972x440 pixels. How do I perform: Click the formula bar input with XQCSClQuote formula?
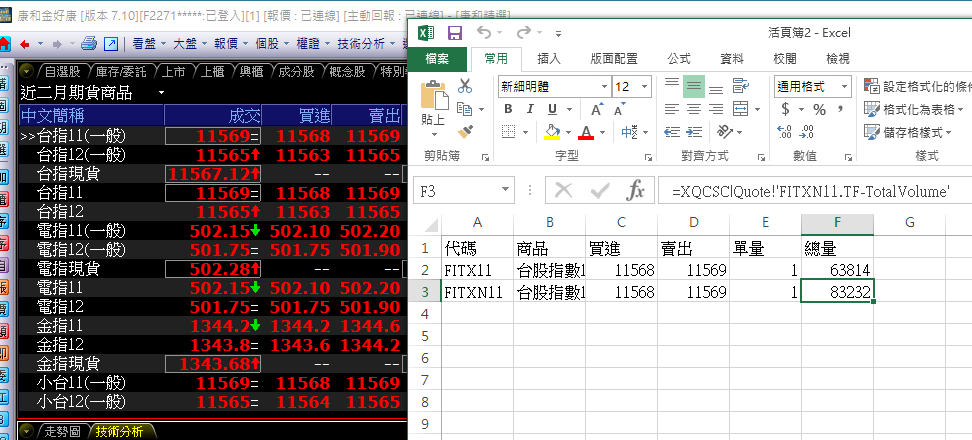pyautogui.click(x=815, y=191)
